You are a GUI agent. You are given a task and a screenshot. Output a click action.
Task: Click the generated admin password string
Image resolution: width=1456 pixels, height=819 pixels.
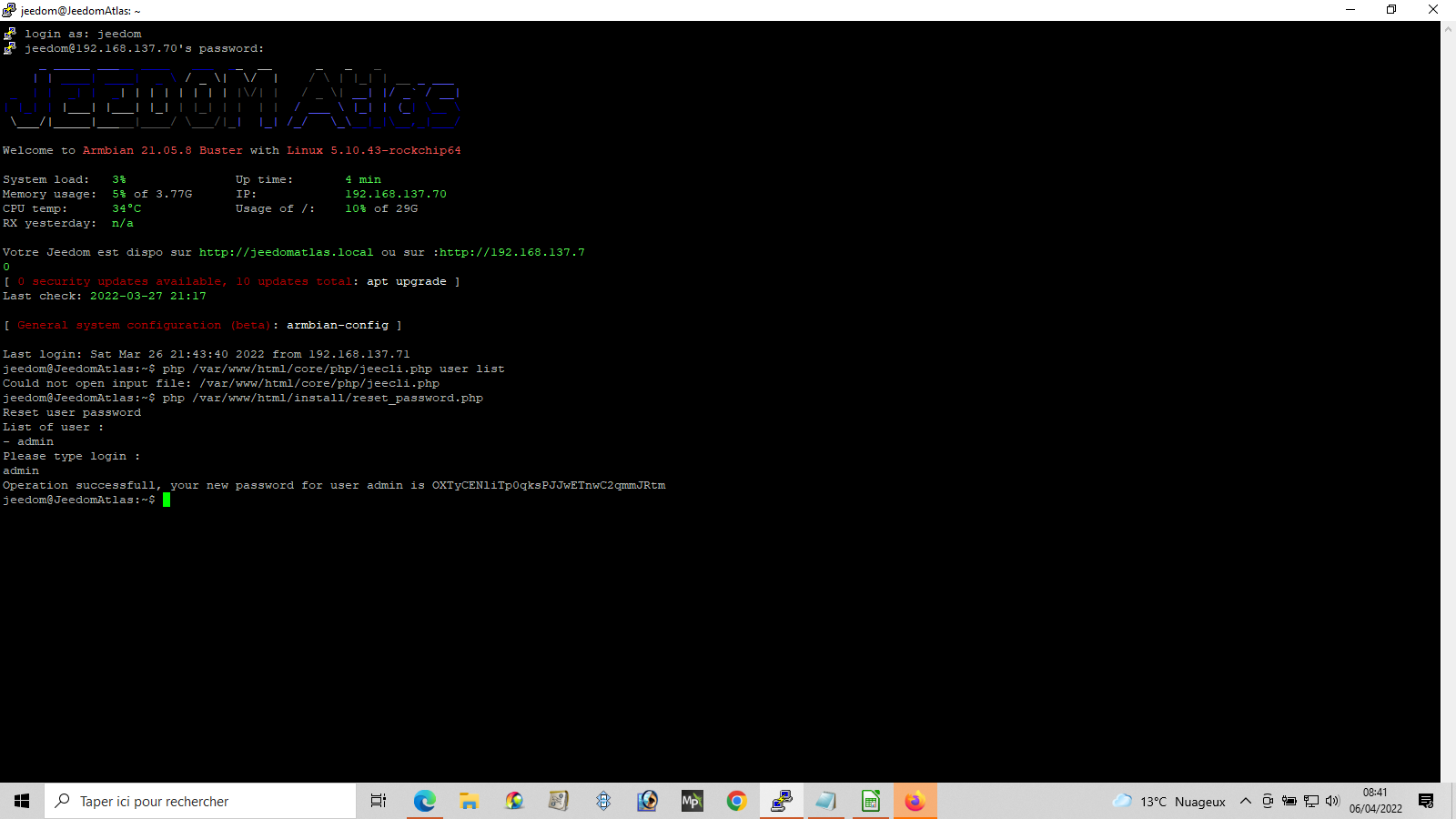pos(549,485)
